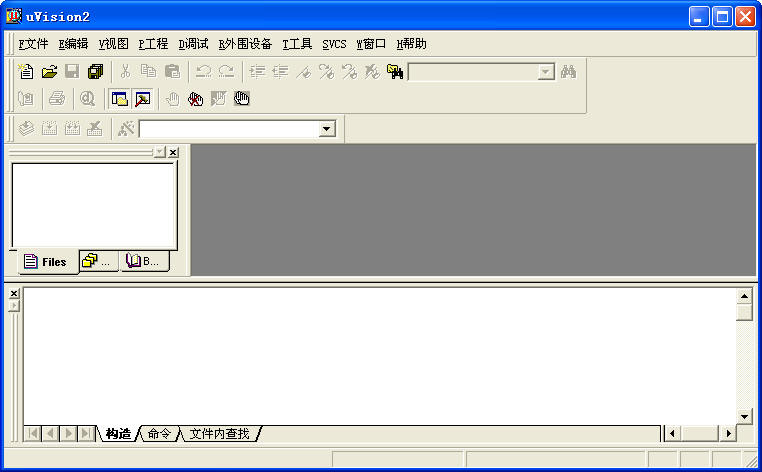Click the Open File folder icon
Image resolution: width=762 pixels, height=472 pixels.
(49, 72)
